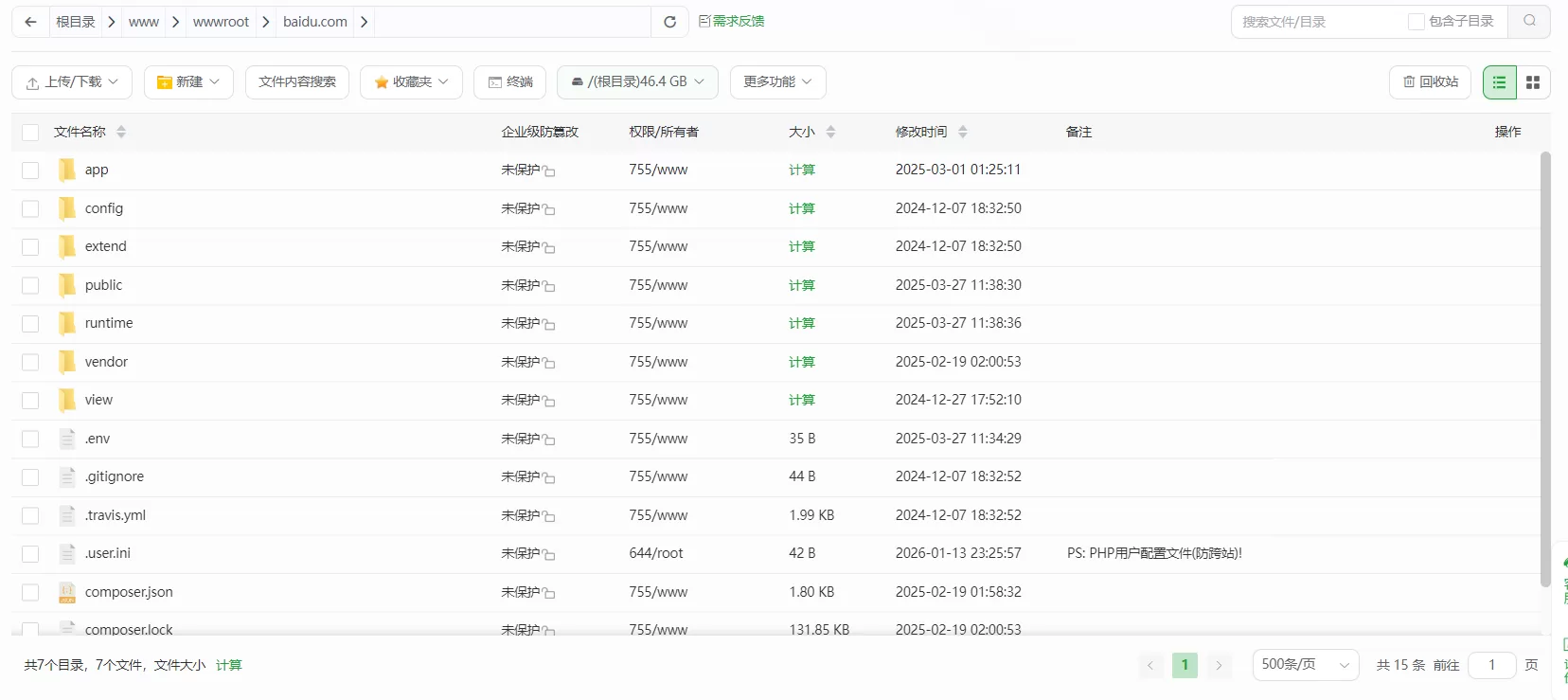Refresh the file list with reload icon
1568x700 pixels.
(x=669, y=22)
